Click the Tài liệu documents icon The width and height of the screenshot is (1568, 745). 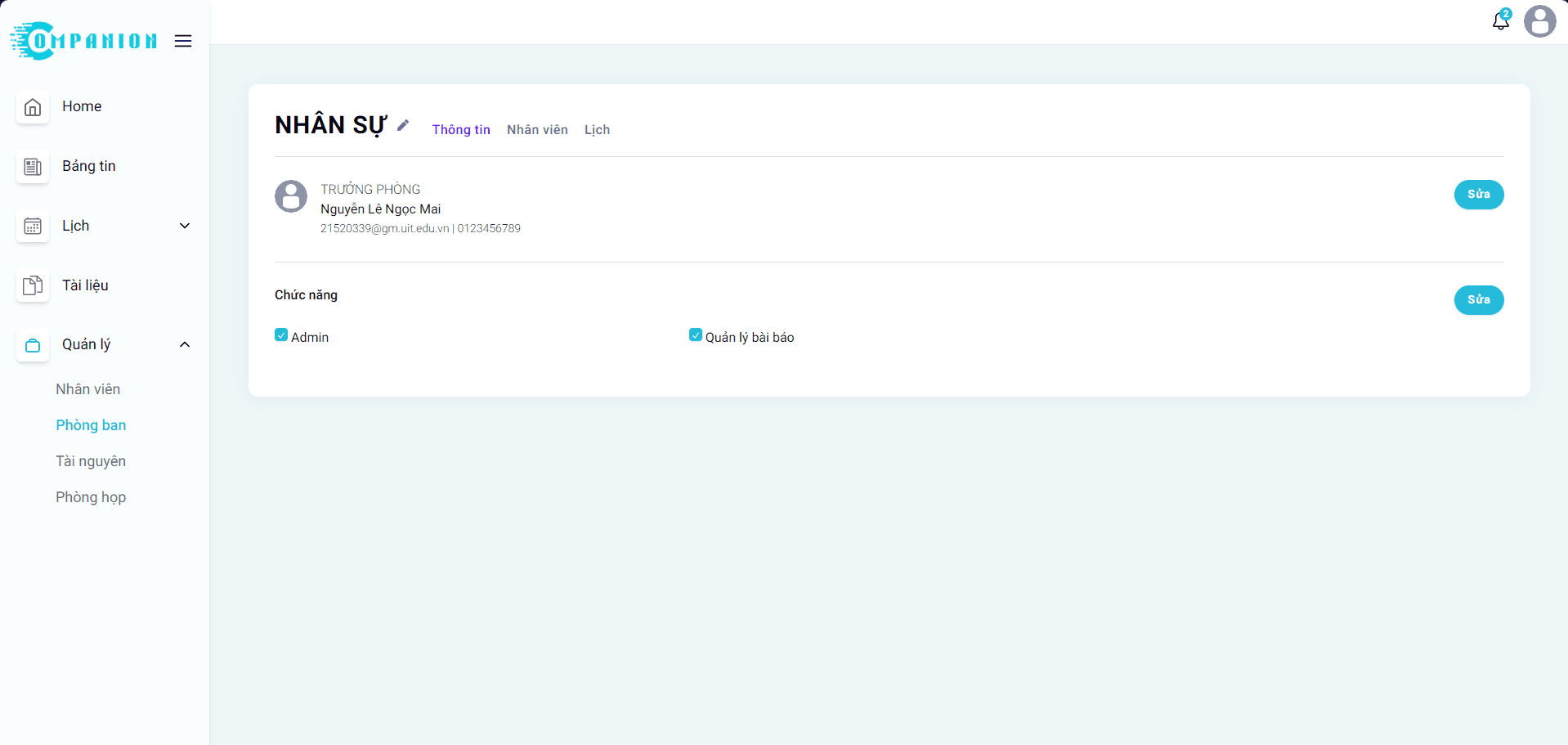click(33, 286)
